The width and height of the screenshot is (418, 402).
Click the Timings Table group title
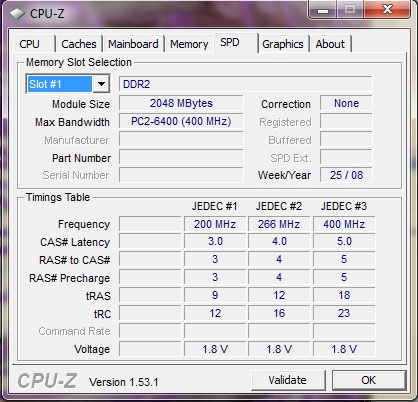pyautogui.click(x=58, y=197)
